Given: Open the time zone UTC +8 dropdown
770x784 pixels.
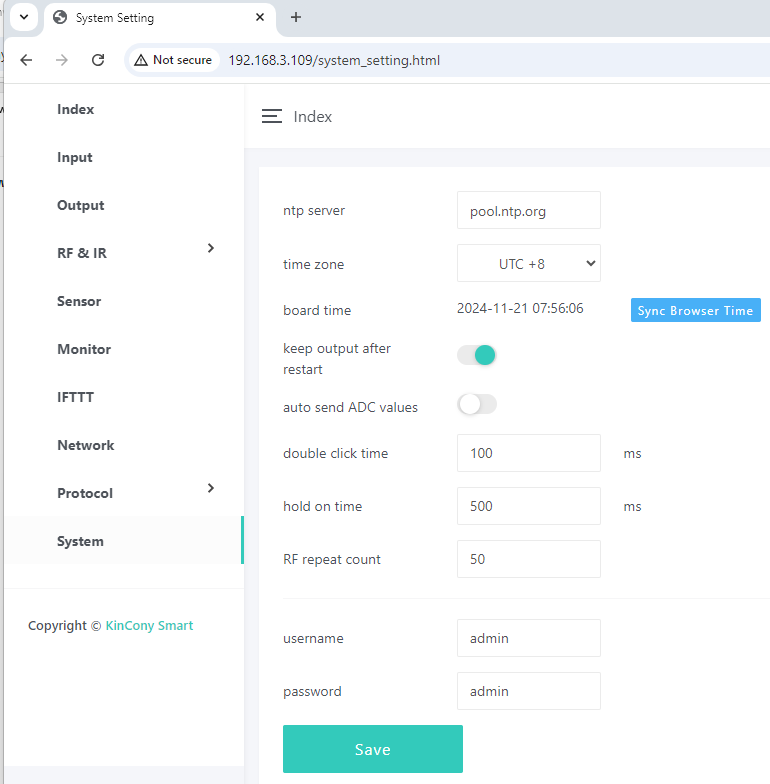Looking at the screenshot, I should 528,263.
